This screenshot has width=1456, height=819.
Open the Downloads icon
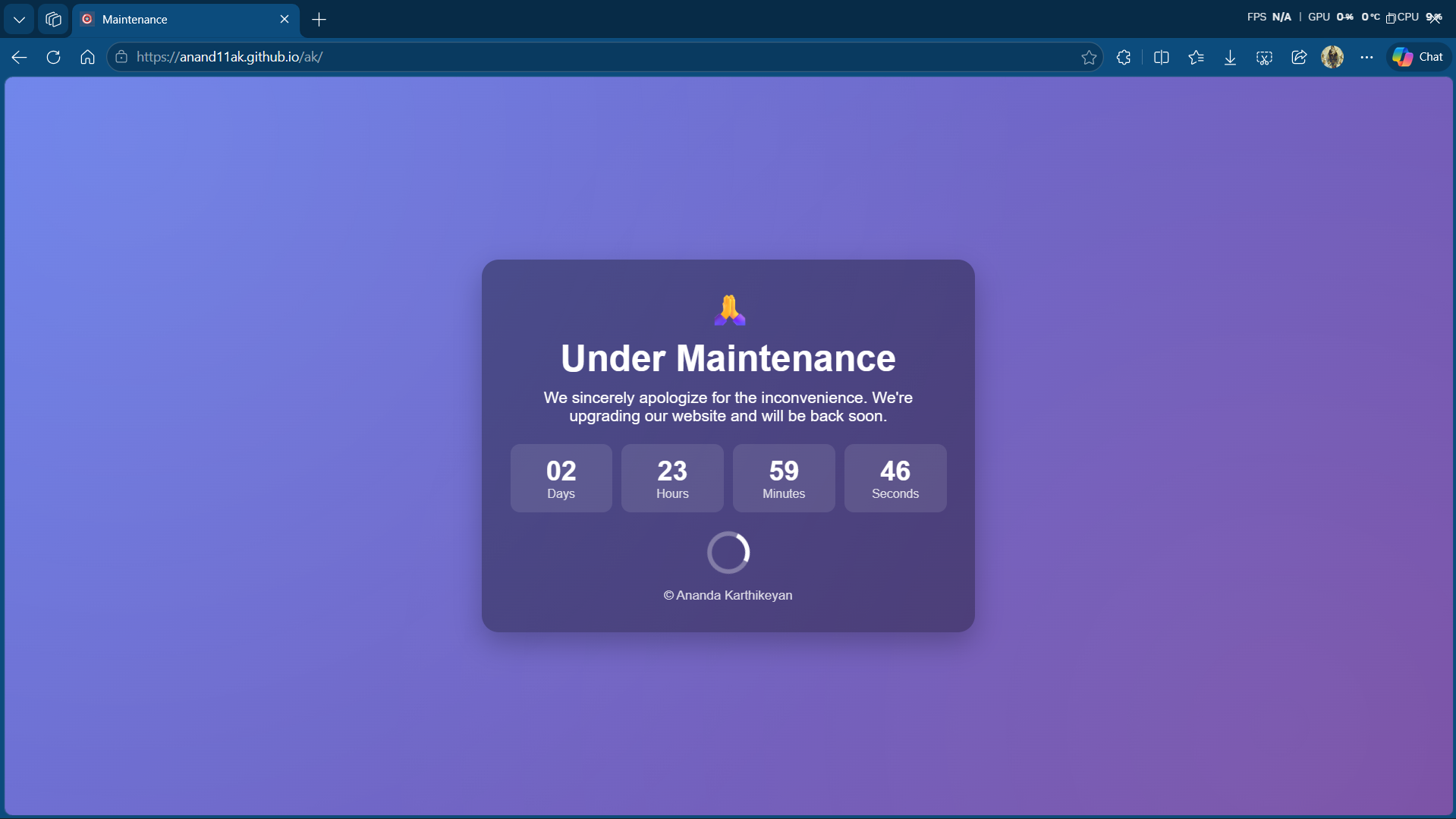[x=1230, y=57]
